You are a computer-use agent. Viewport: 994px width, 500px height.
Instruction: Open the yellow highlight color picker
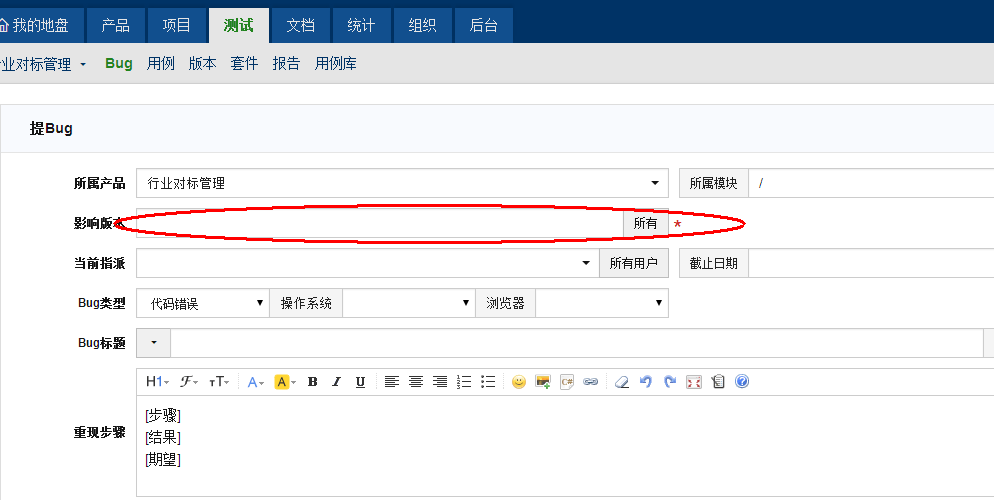(x=285, y=381)
